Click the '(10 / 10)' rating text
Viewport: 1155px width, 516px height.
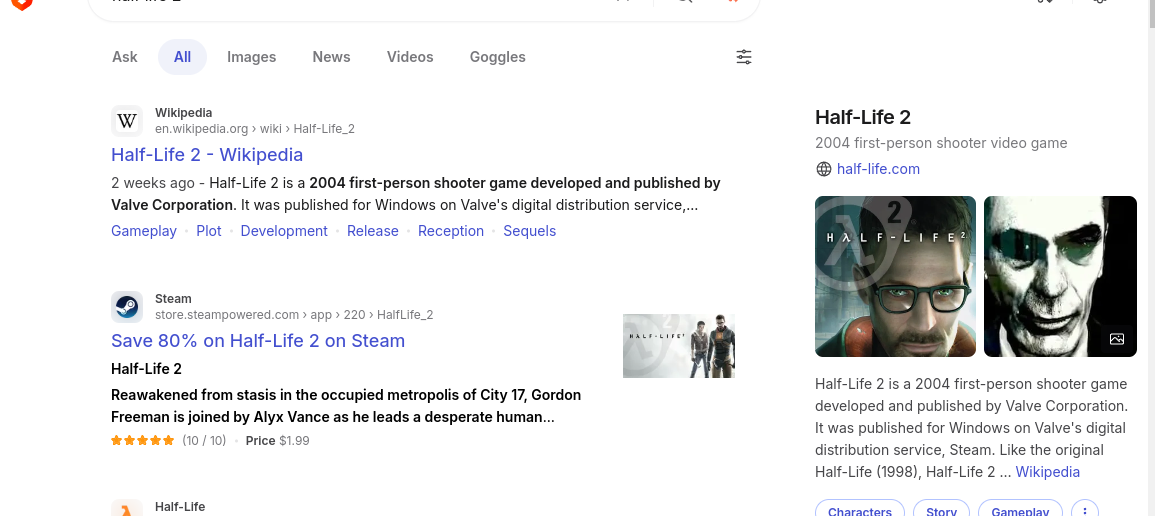pyautogui.click(x=204, y=441)
